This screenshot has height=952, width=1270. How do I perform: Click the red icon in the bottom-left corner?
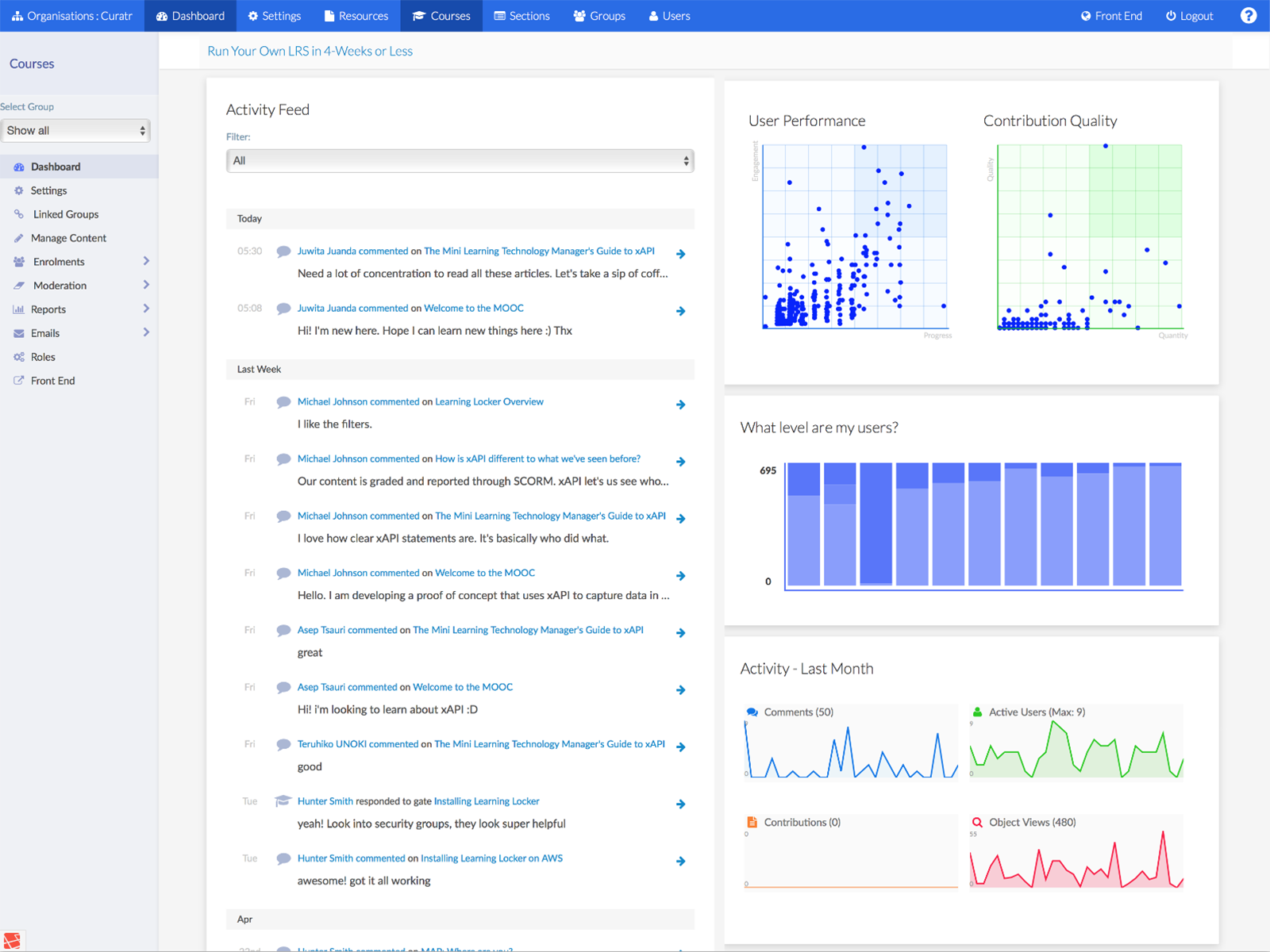click(12, 941)
